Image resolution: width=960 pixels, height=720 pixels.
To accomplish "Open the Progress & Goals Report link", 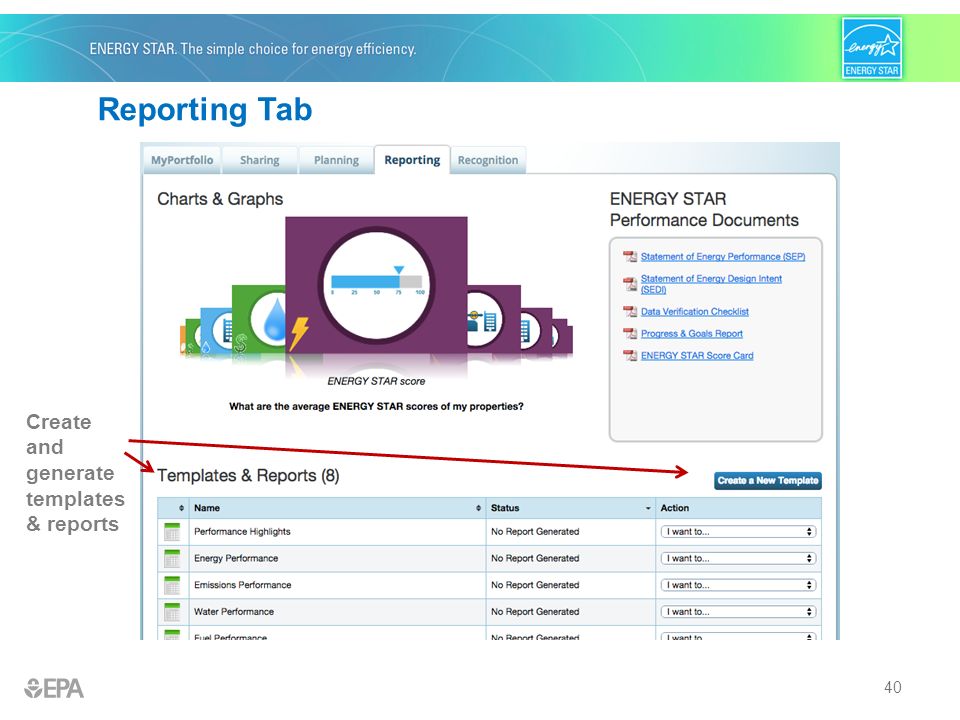I will pos(692,334).
